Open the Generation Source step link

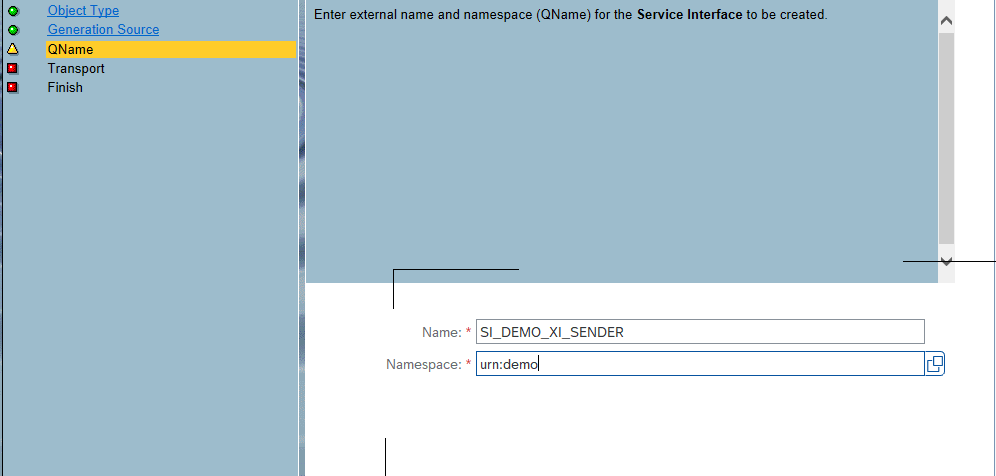[103, 30]
